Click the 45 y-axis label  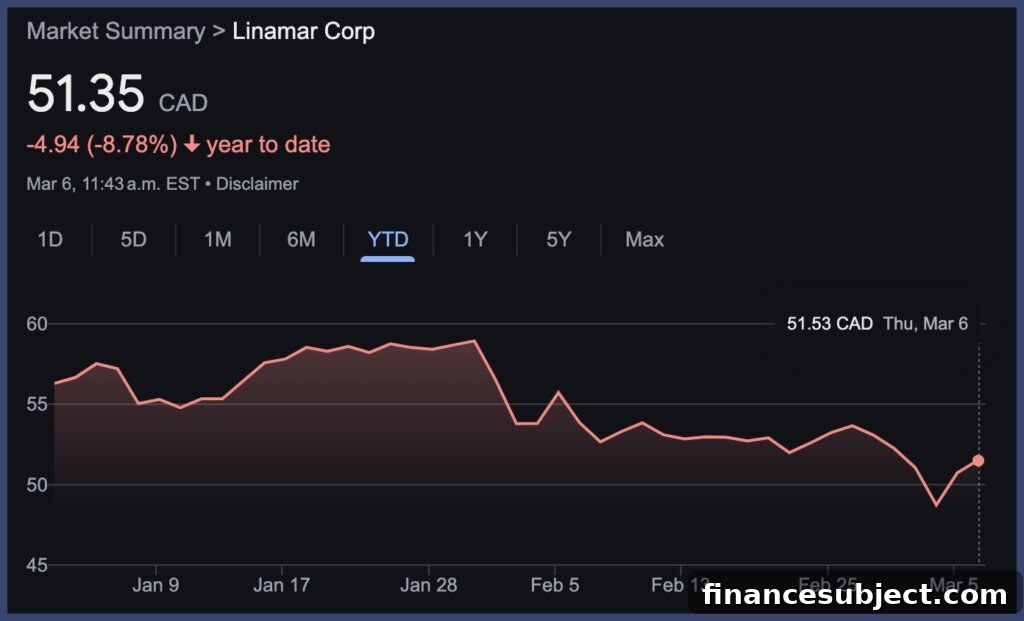(x=37, y=565)
